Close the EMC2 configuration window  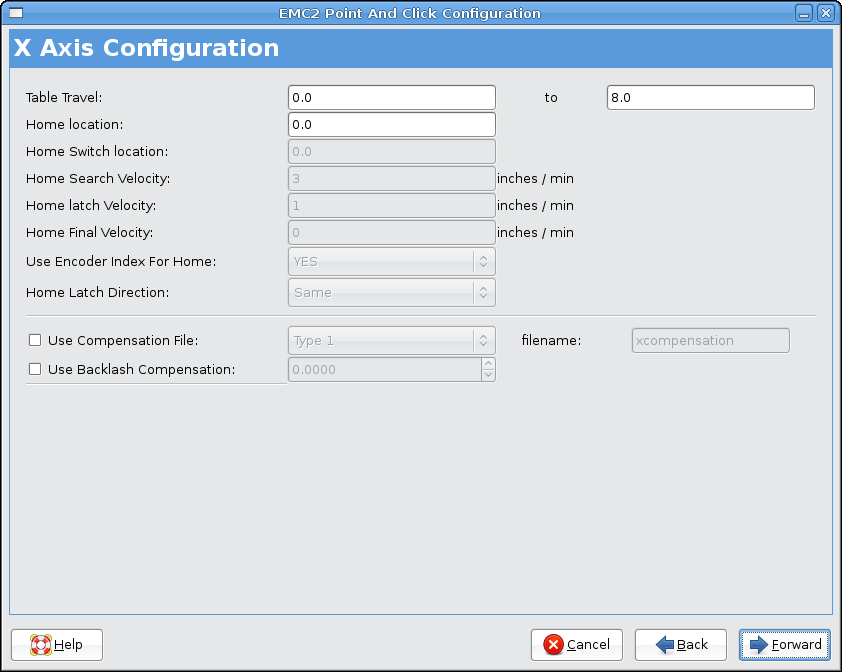click(826, 13)
